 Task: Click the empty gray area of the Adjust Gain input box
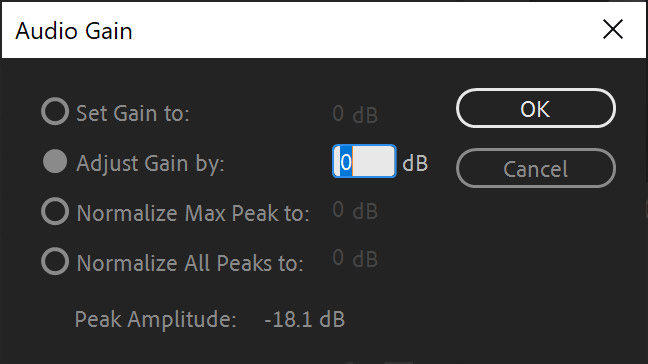pyautogui.click(x=374, y=162)
